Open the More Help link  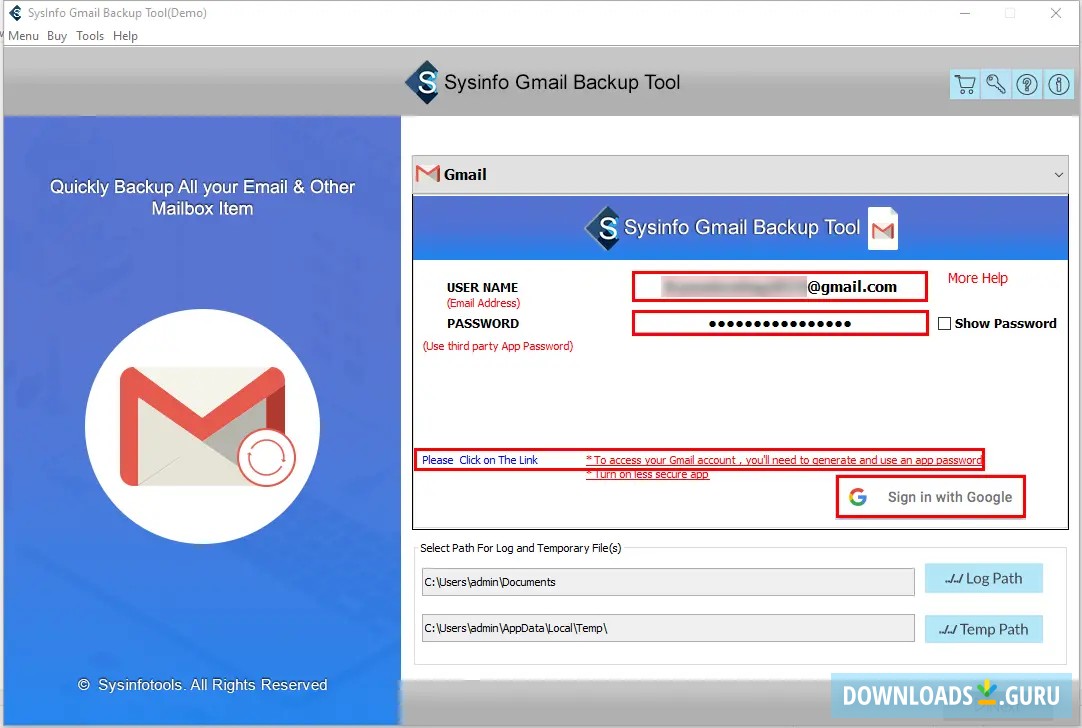click(977, 278)
